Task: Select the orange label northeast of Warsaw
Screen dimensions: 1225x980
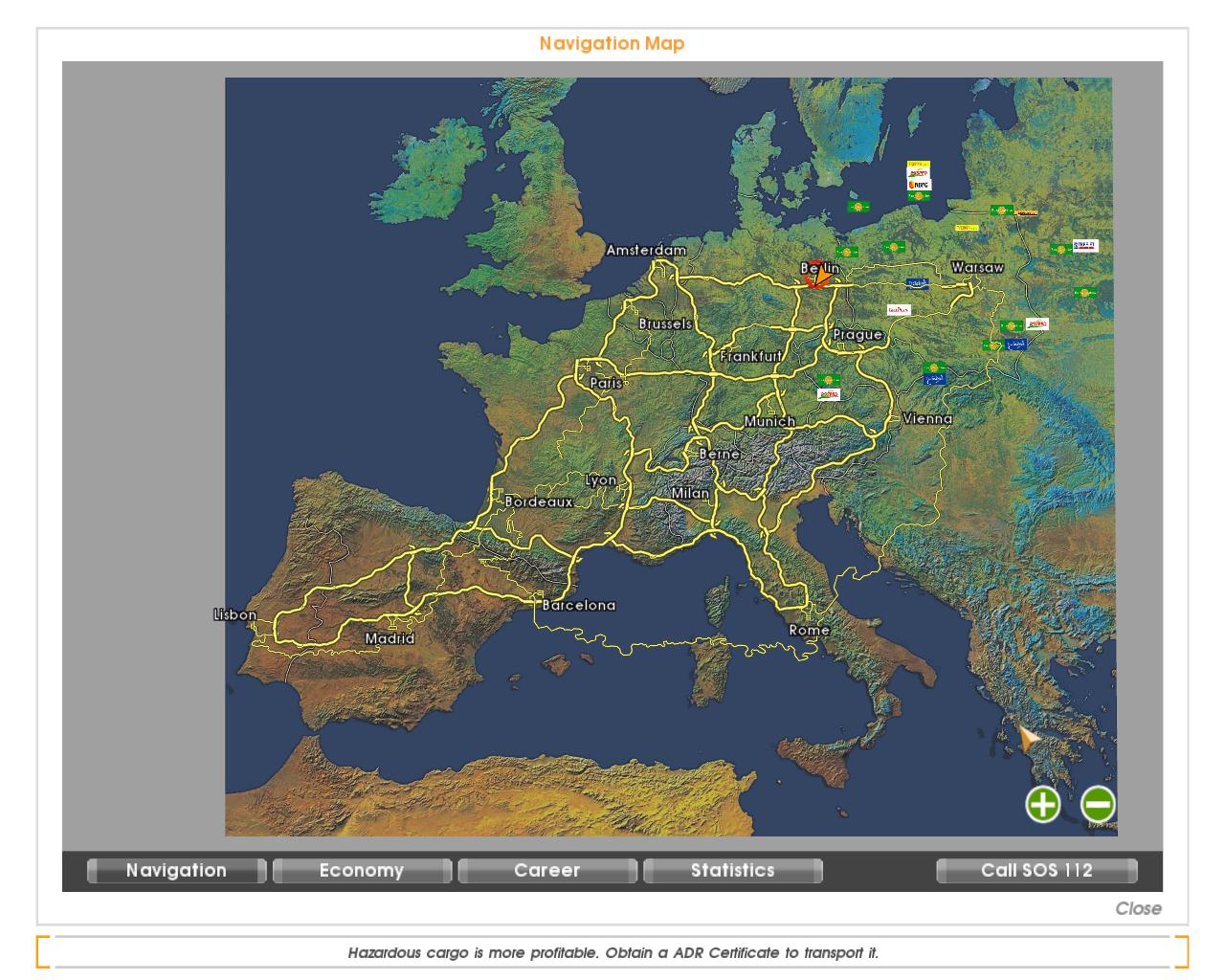Action: tap(1026, 212)
